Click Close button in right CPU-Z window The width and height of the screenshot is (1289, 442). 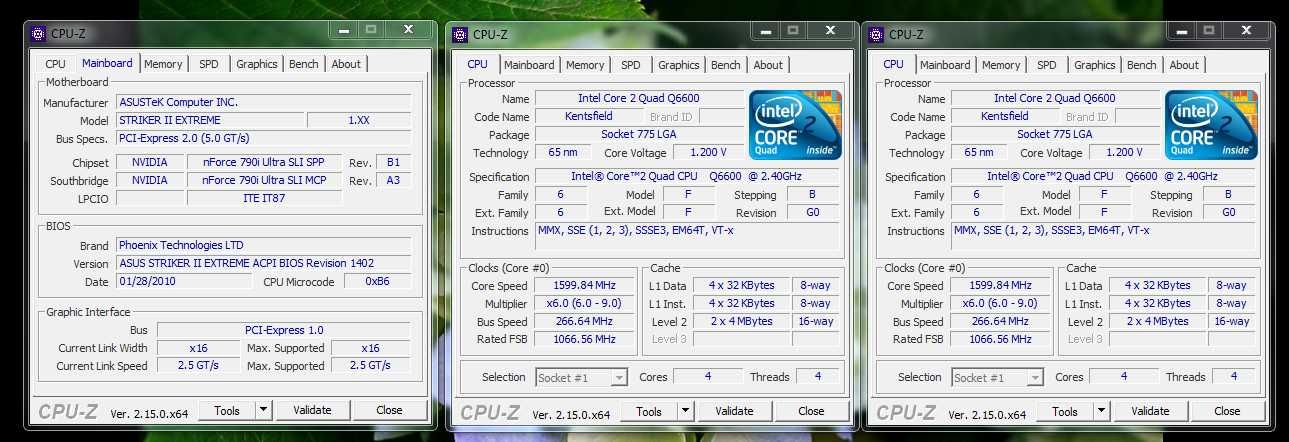pyautogui.click(x=1227, y=411)
